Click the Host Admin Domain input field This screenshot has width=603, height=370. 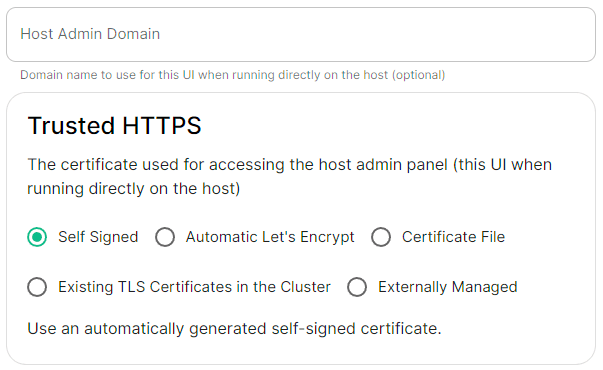coord(301,34)
